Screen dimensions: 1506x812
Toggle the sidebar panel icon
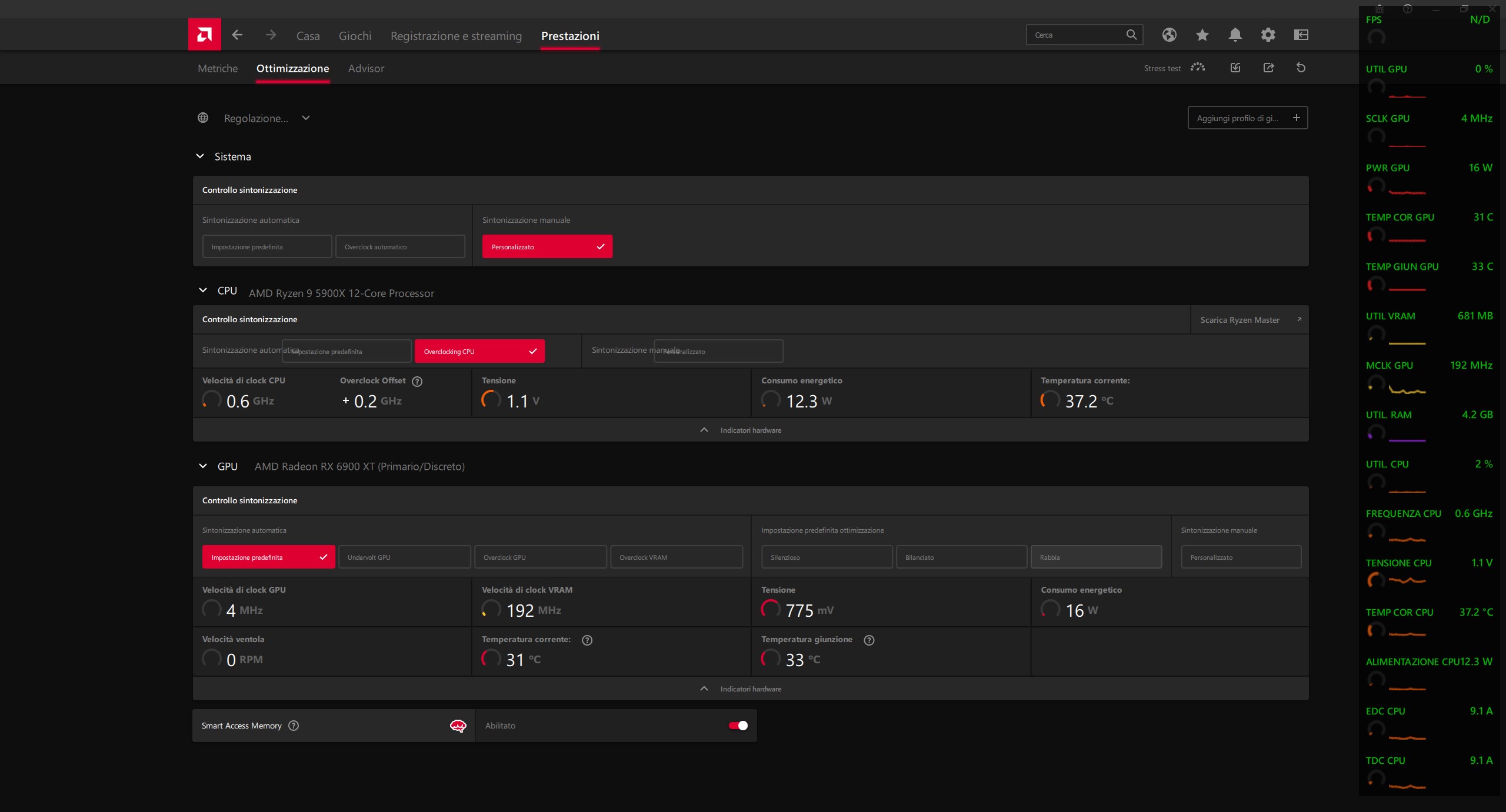1301,35
